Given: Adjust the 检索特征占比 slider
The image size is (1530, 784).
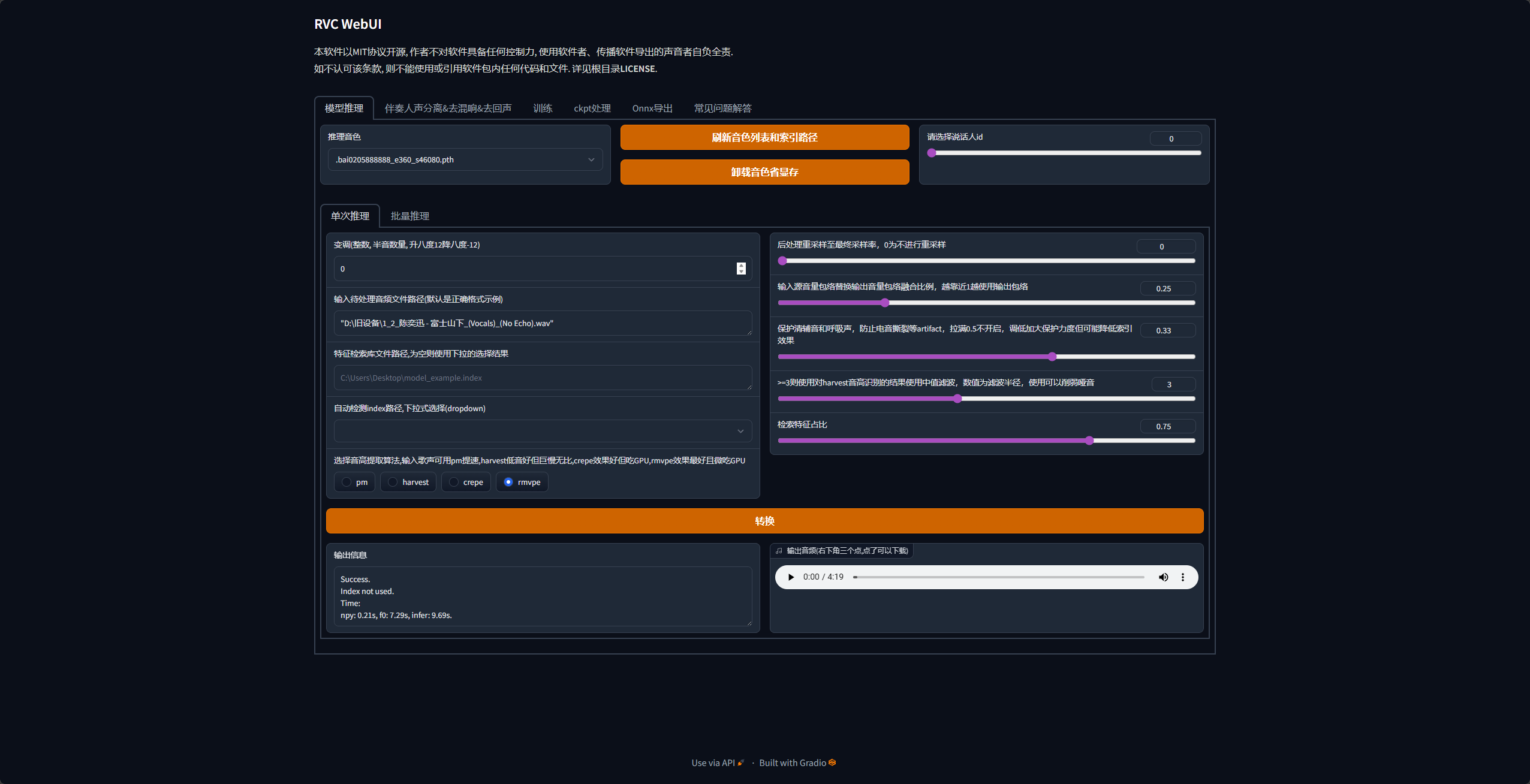Looking at the screenshot, I should pos(1089,441).
